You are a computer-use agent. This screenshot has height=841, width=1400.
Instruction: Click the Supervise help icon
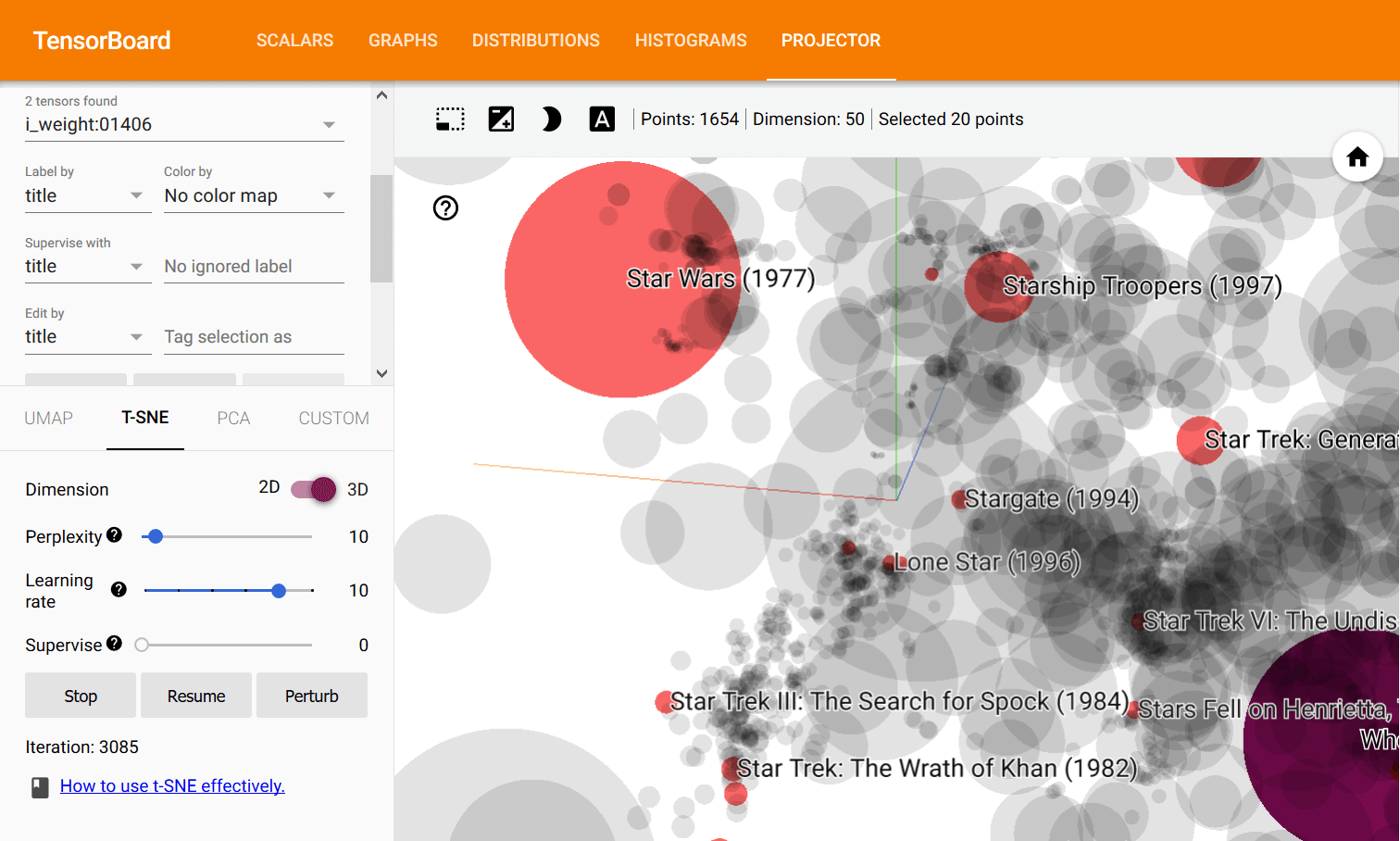point(114,644)
